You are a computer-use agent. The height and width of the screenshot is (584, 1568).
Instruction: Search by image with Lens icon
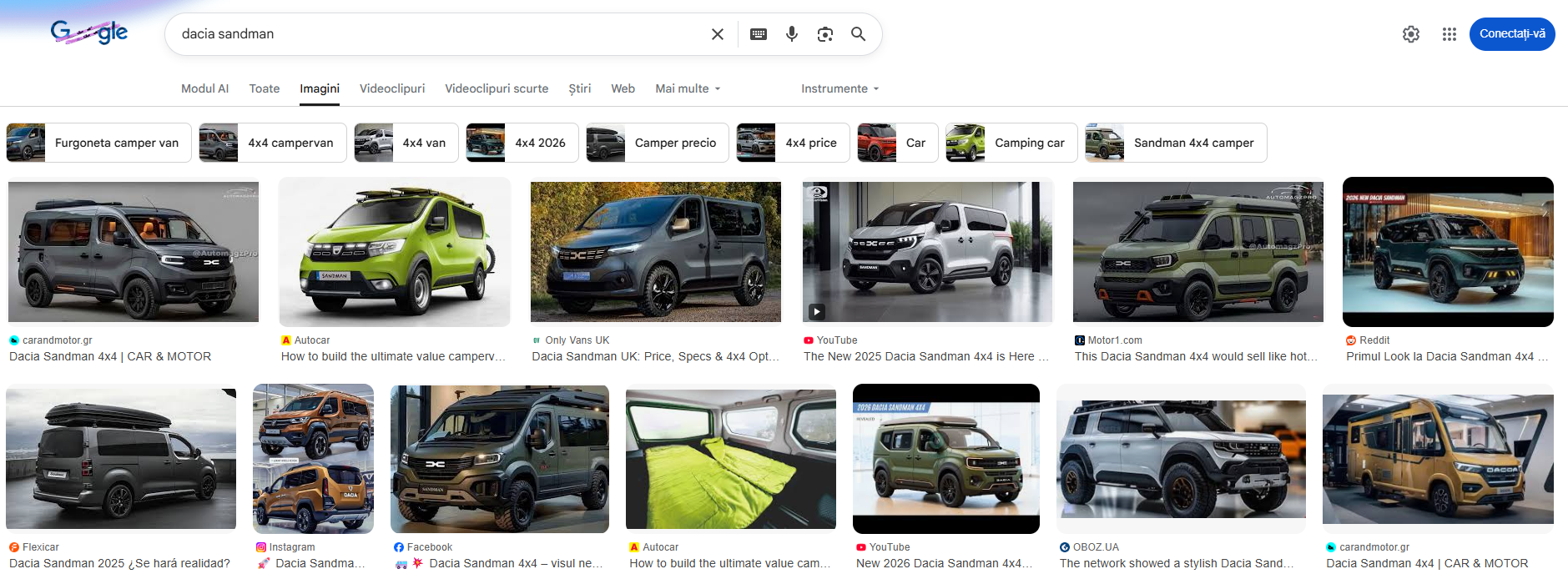(824, 34)
